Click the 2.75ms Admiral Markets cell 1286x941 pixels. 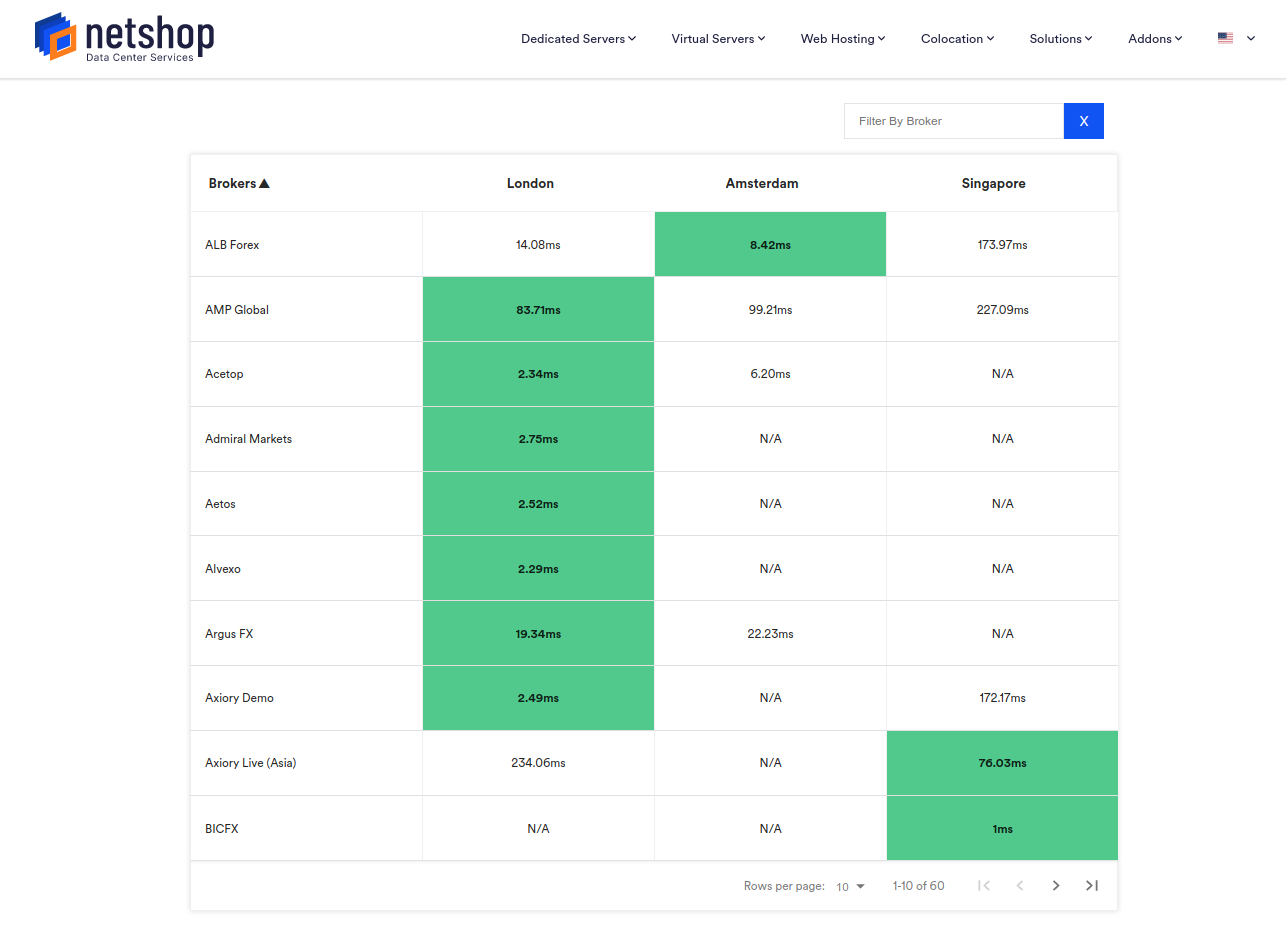click(x=538, y=439)
